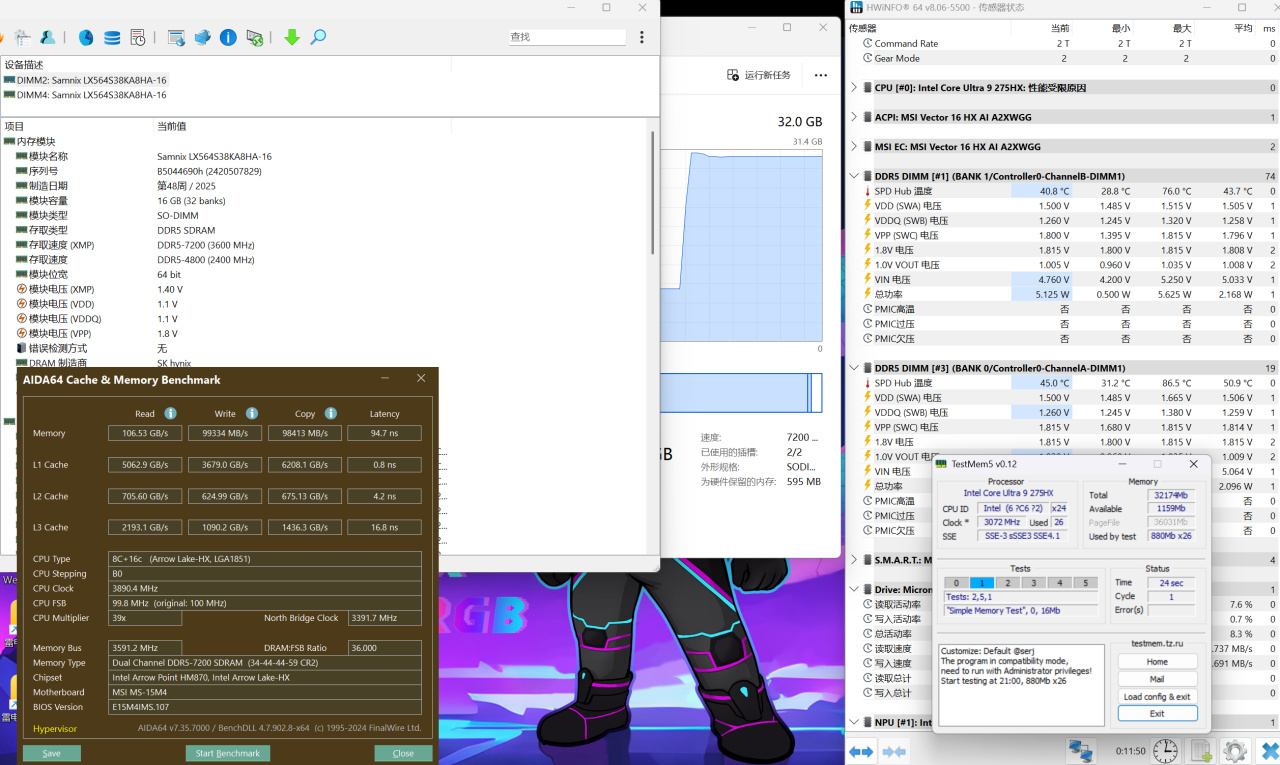The image size is (1280, 765).
Task: Click the HWiNFO blue X close sensors icon
Action: point(1268,750)
